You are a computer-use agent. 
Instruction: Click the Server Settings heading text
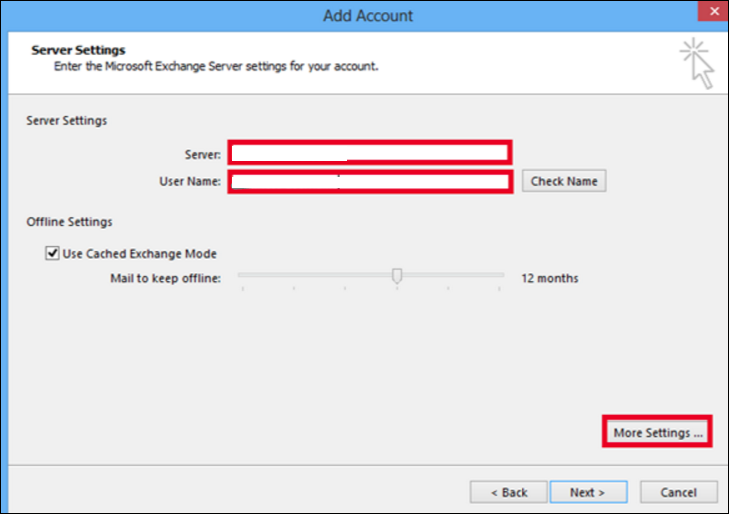tap(78, 50)
